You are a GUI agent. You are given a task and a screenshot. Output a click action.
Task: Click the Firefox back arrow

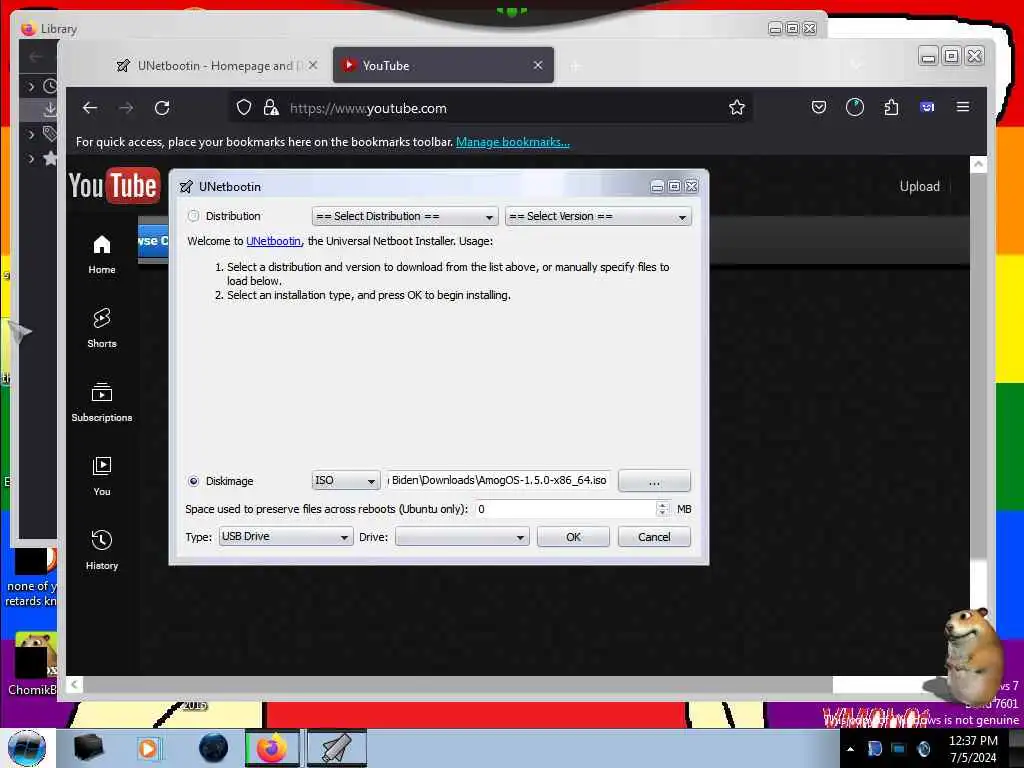(90, 108)
